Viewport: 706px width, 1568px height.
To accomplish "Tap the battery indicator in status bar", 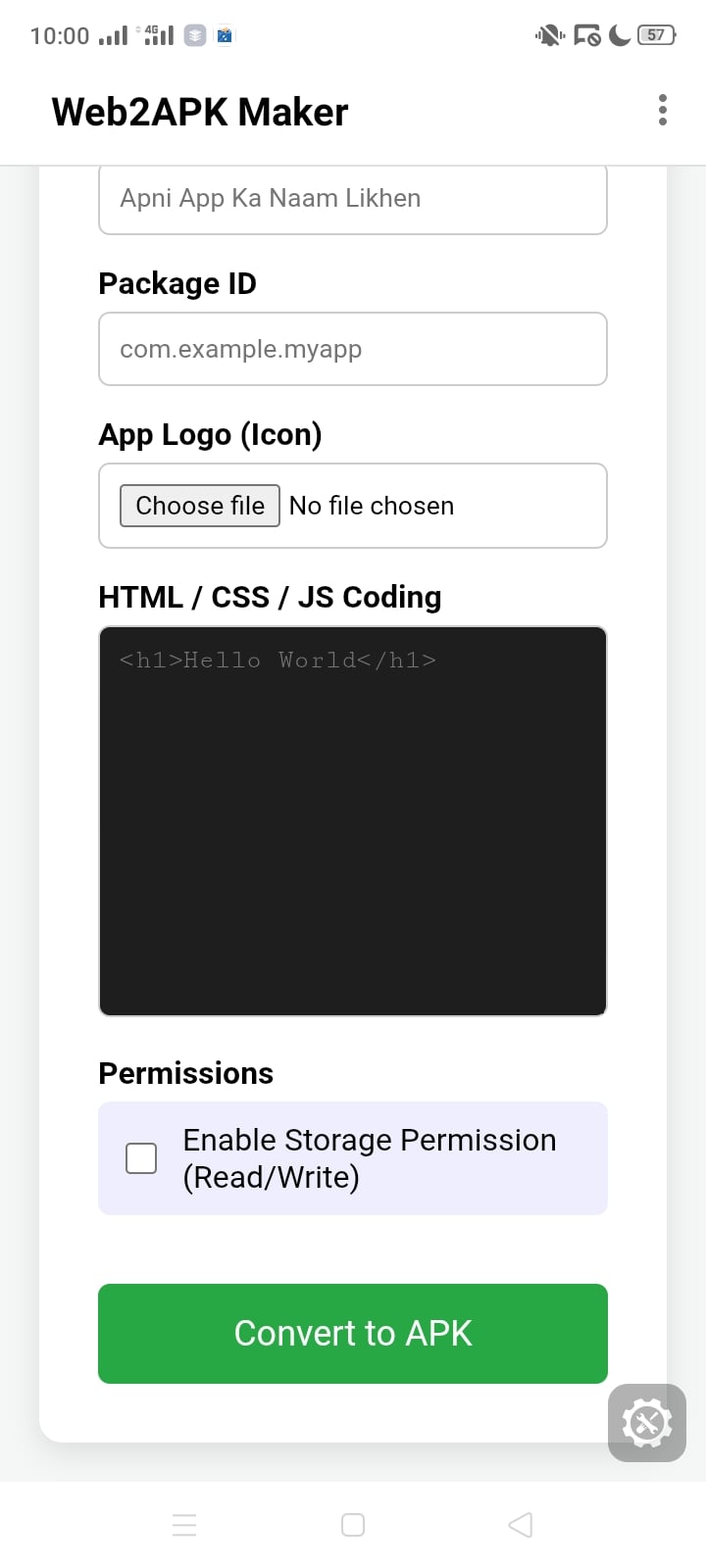I will (x=656, y=35).
